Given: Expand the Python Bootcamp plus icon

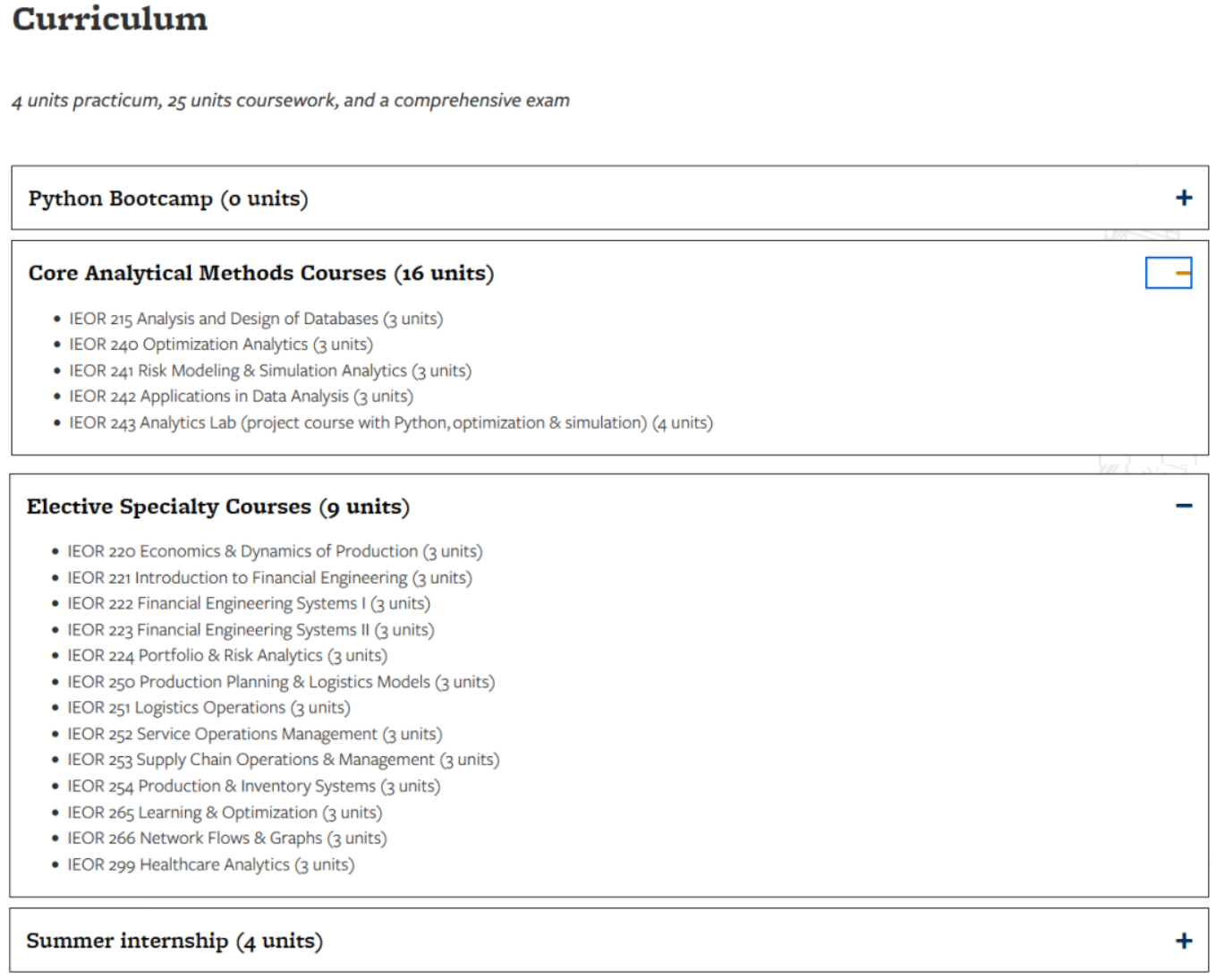Looking at the screenshot, I should 1183,198.
